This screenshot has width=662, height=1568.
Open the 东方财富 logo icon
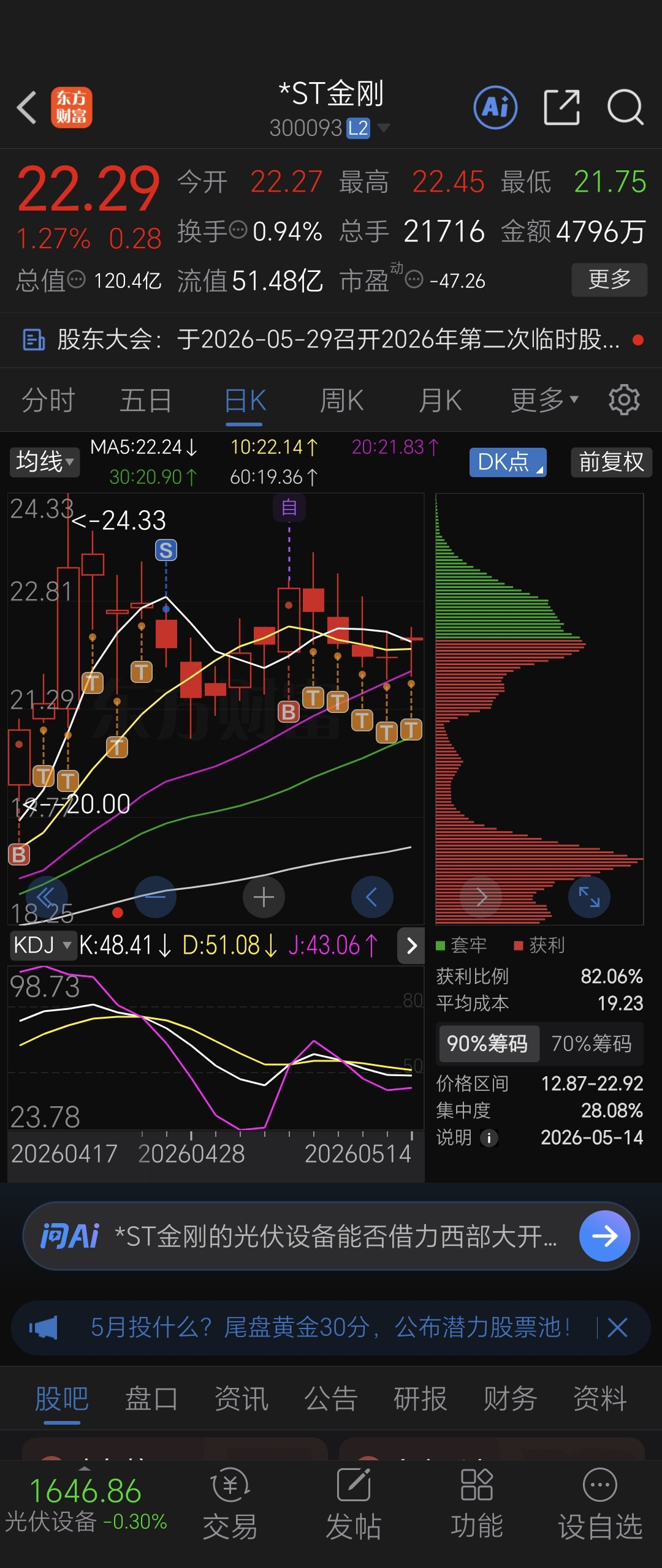point(72,108)
